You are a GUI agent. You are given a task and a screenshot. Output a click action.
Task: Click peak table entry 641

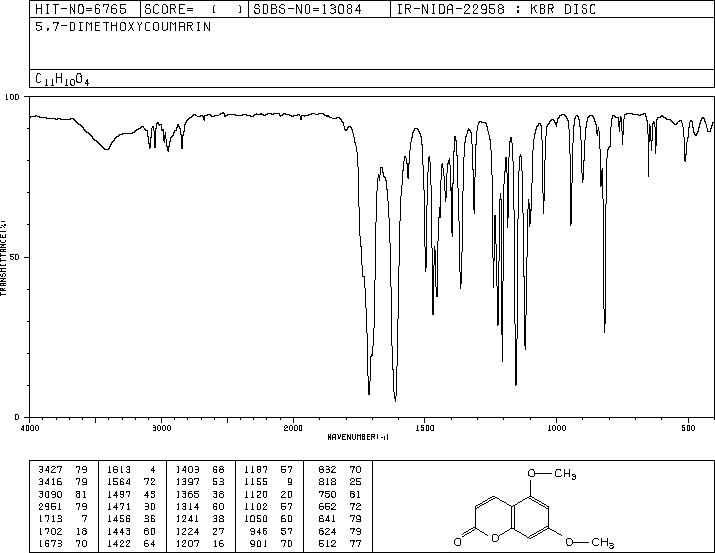[327, 519]
